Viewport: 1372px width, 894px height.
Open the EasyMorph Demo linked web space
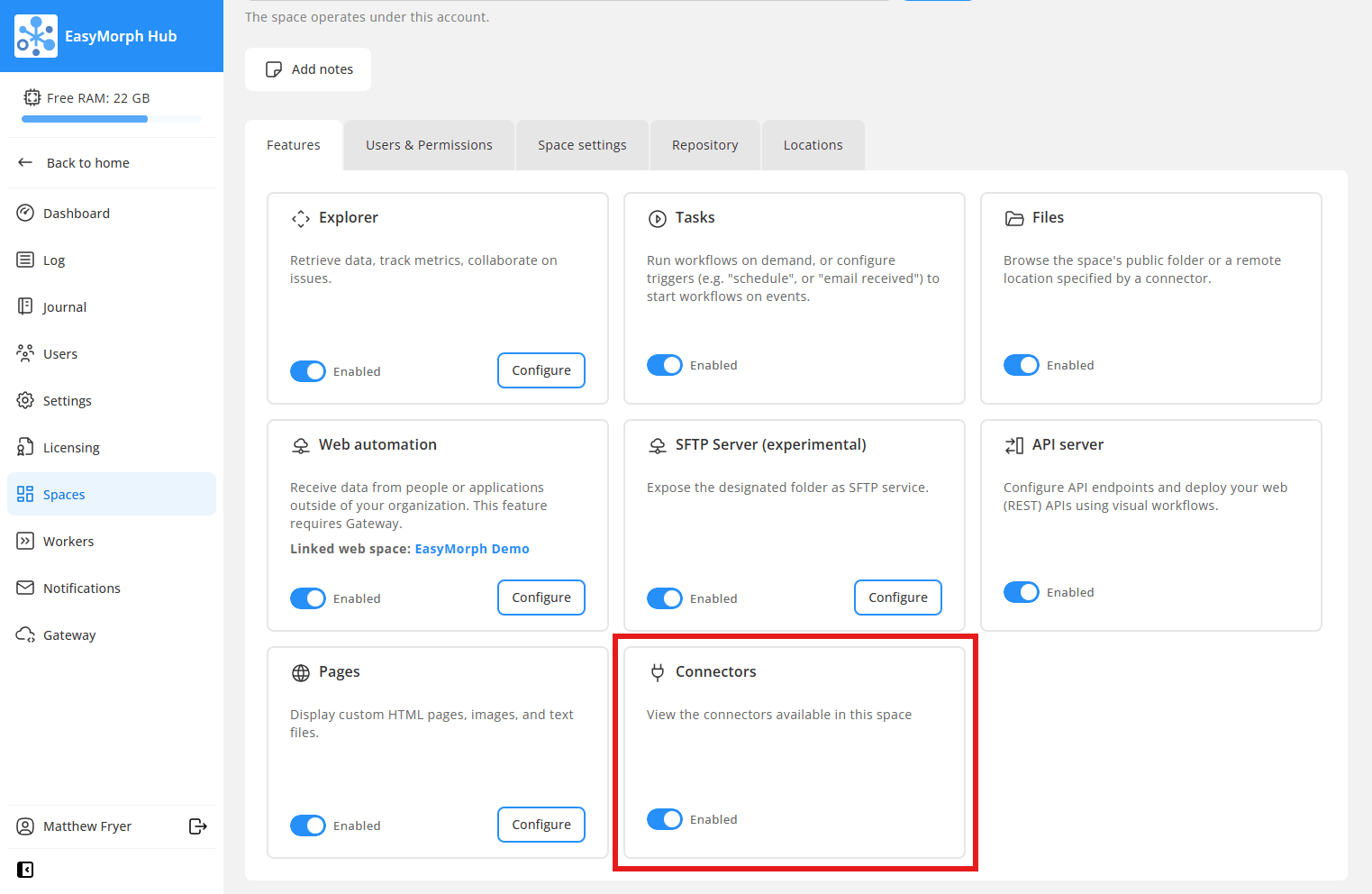(x=472, y=549)
